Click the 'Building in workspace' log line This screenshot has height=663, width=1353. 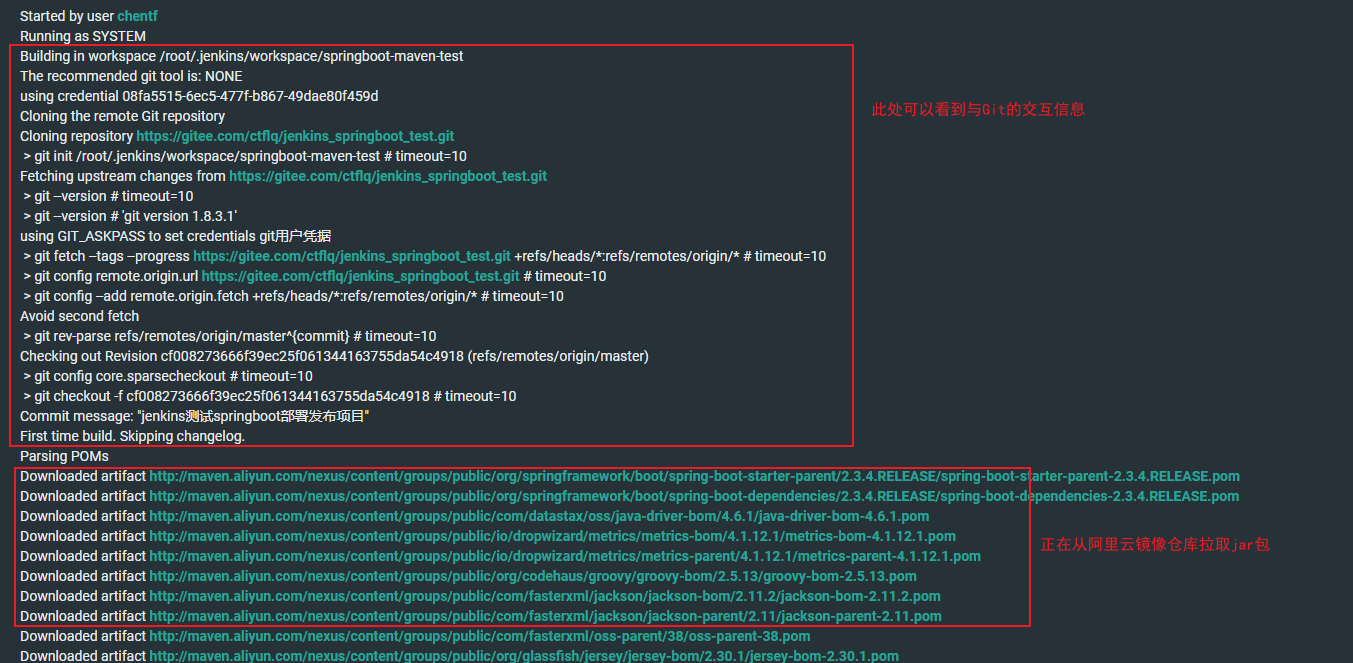pos(242,56)
